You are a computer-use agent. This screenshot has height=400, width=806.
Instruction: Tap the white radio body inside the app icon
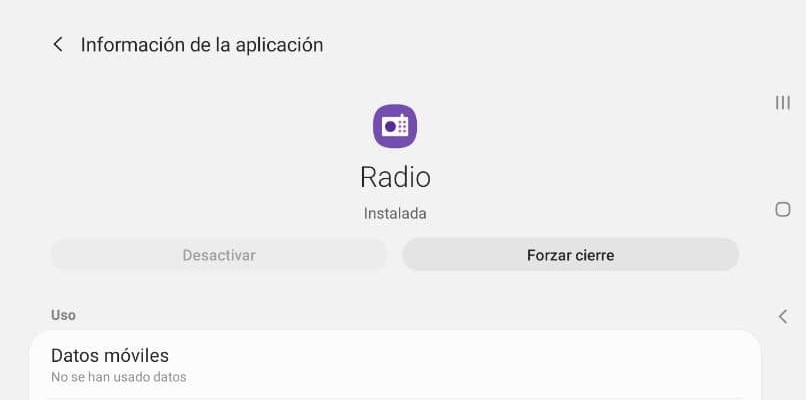pos(395,126)
